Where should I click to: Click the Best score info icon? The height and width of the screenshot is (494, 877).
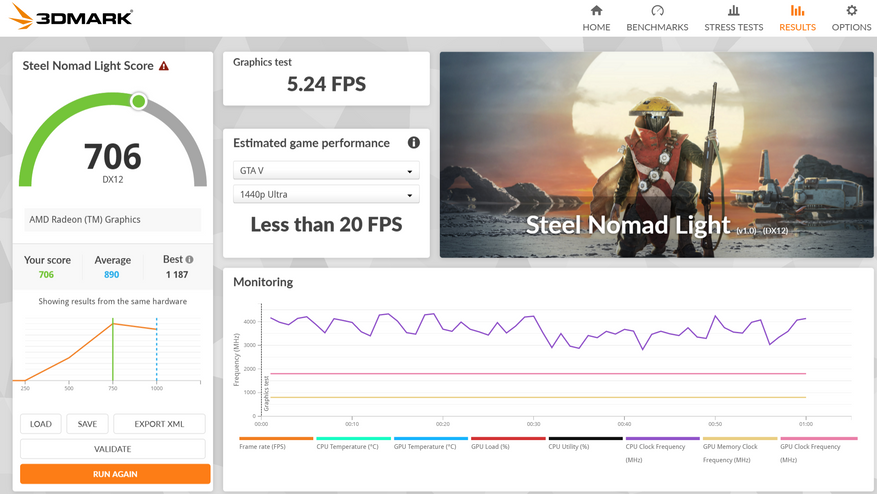click(190, 260)
